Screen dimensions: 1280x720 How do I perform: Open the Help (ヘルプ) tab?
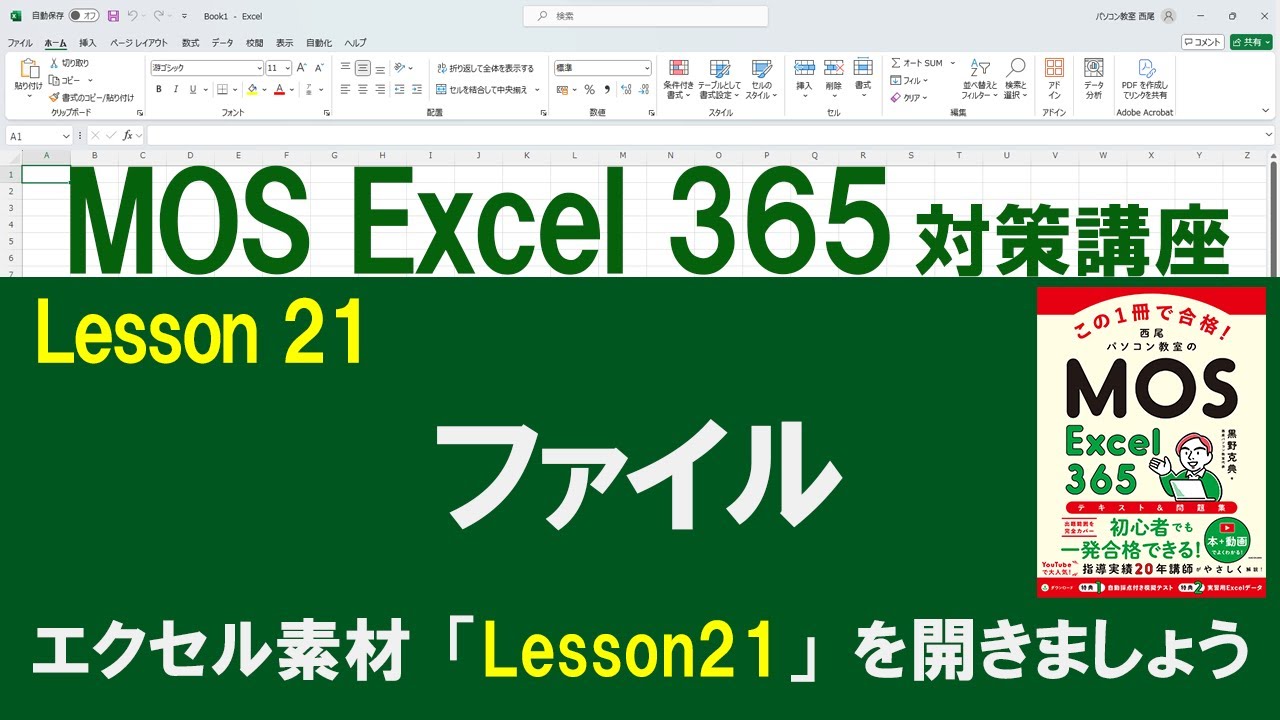(355, 43)
